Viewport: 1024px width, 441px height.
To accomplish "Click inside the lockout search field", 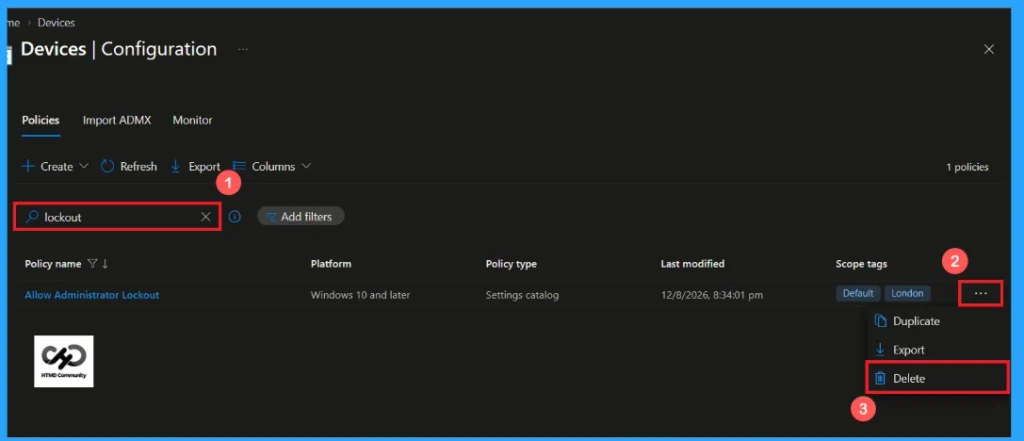I will tap(118, 217).
